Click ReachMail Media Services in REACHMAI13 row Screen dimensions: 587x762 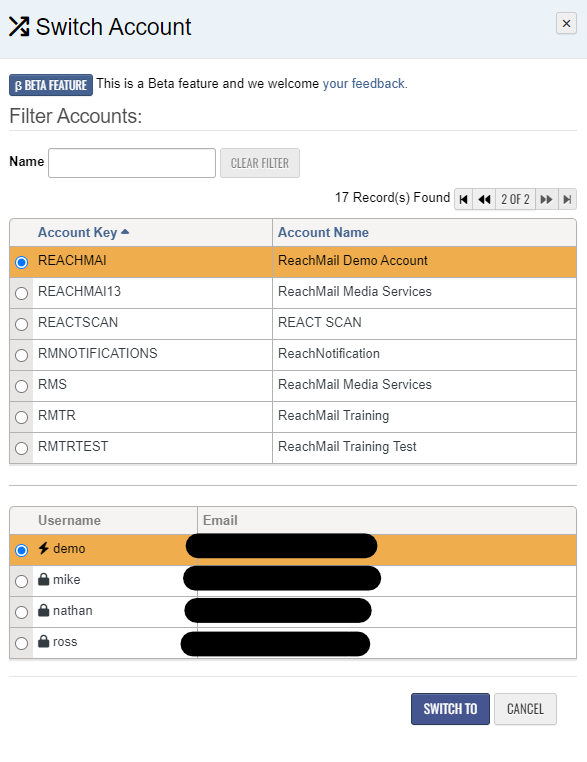pyautogui.click(x=355, y=292)
